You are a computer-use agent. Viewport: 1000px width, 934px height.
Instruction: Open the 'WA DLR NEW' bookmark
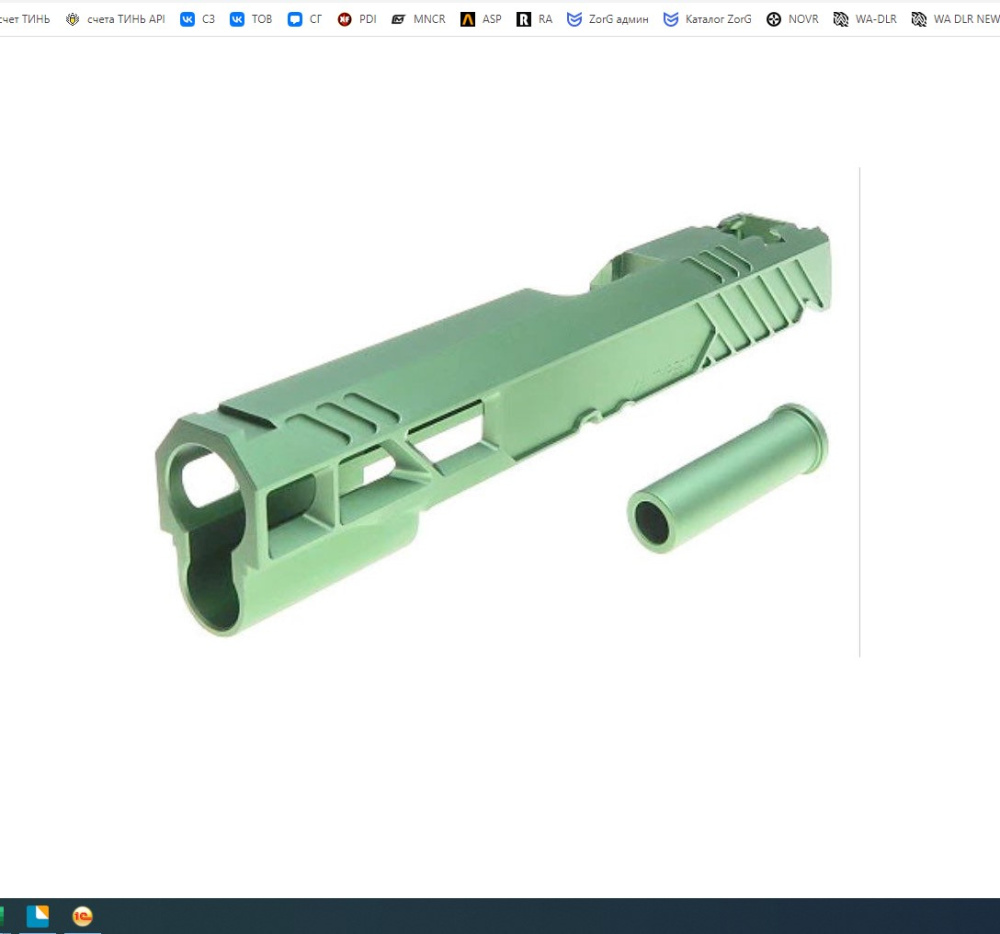[x=955, y=19]
